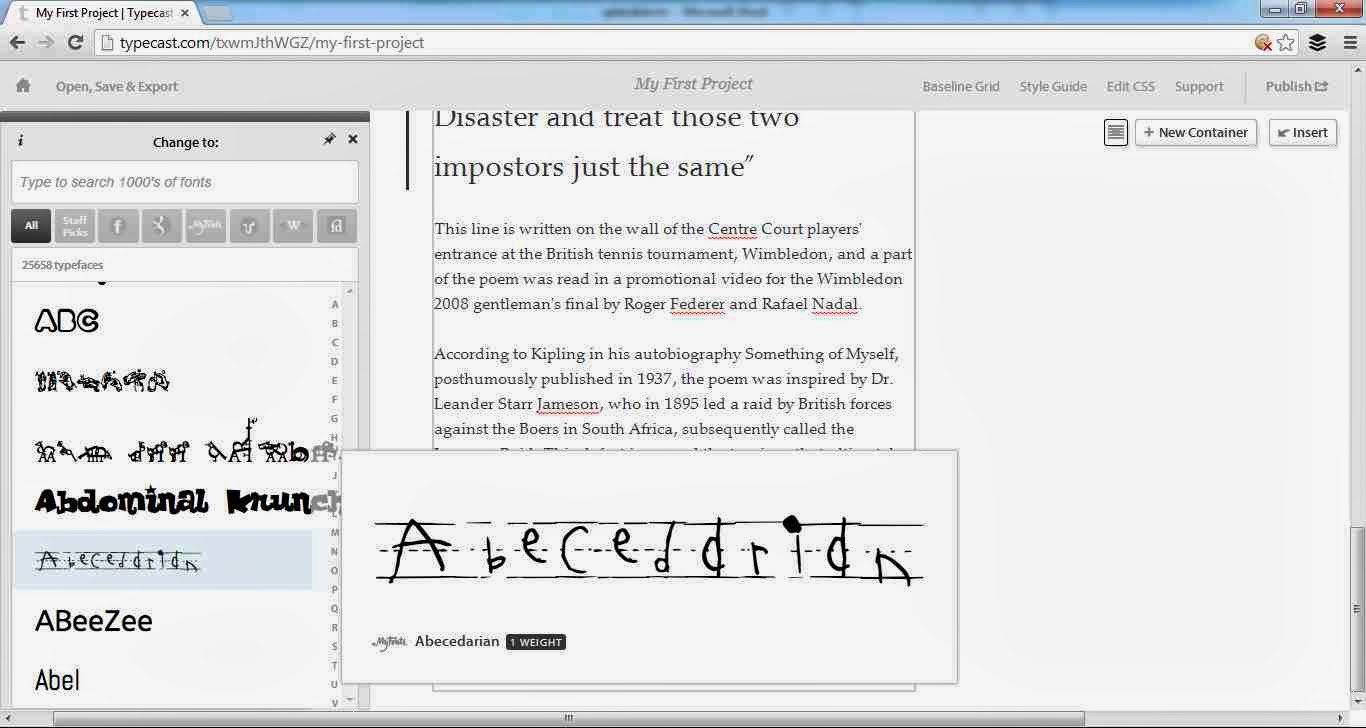1366x728 pixels.
Task: Close the My First Project tab
Action: coord(184,13)
